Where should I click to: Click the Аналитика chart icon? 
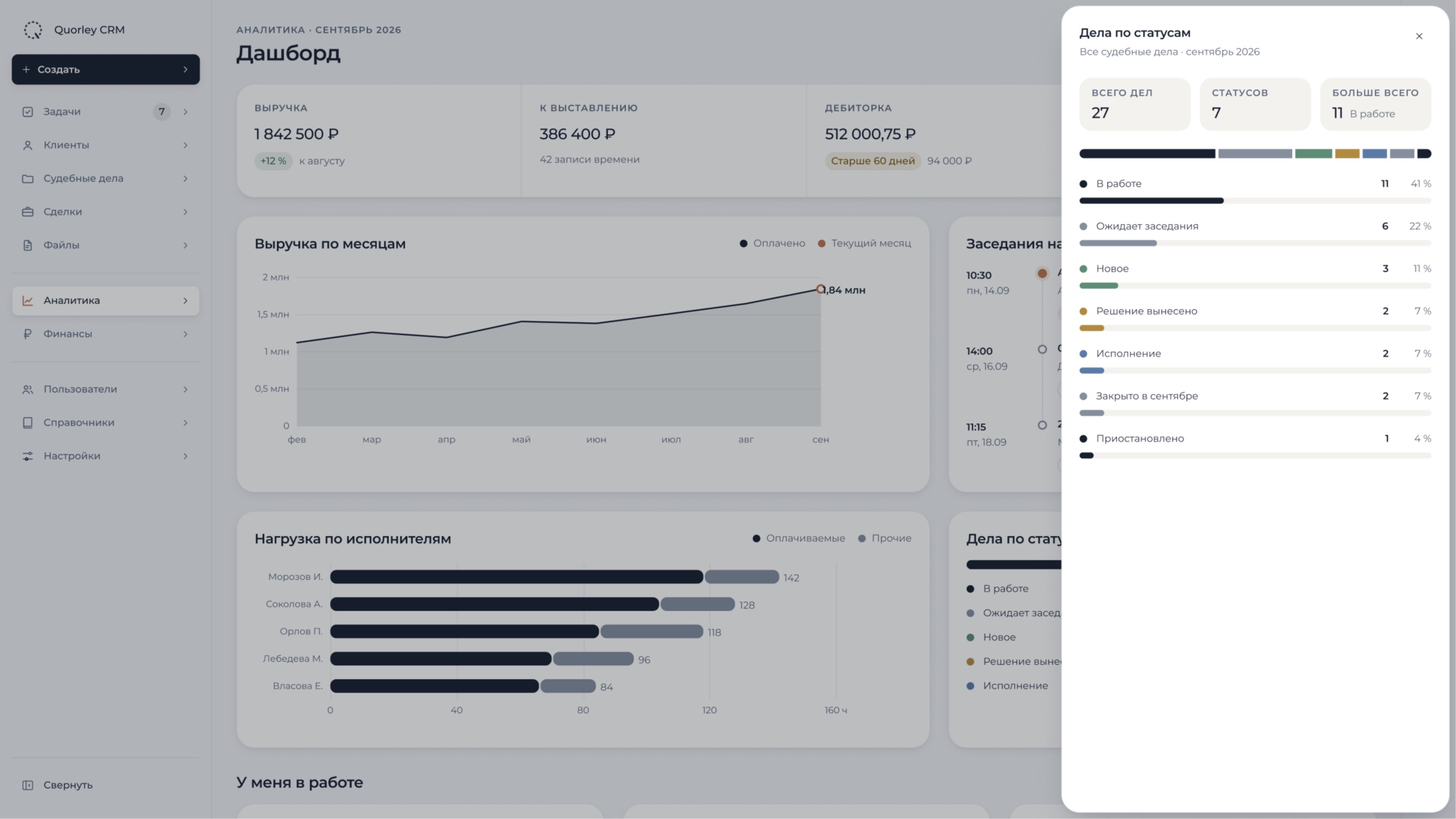(x=28, y=301)
